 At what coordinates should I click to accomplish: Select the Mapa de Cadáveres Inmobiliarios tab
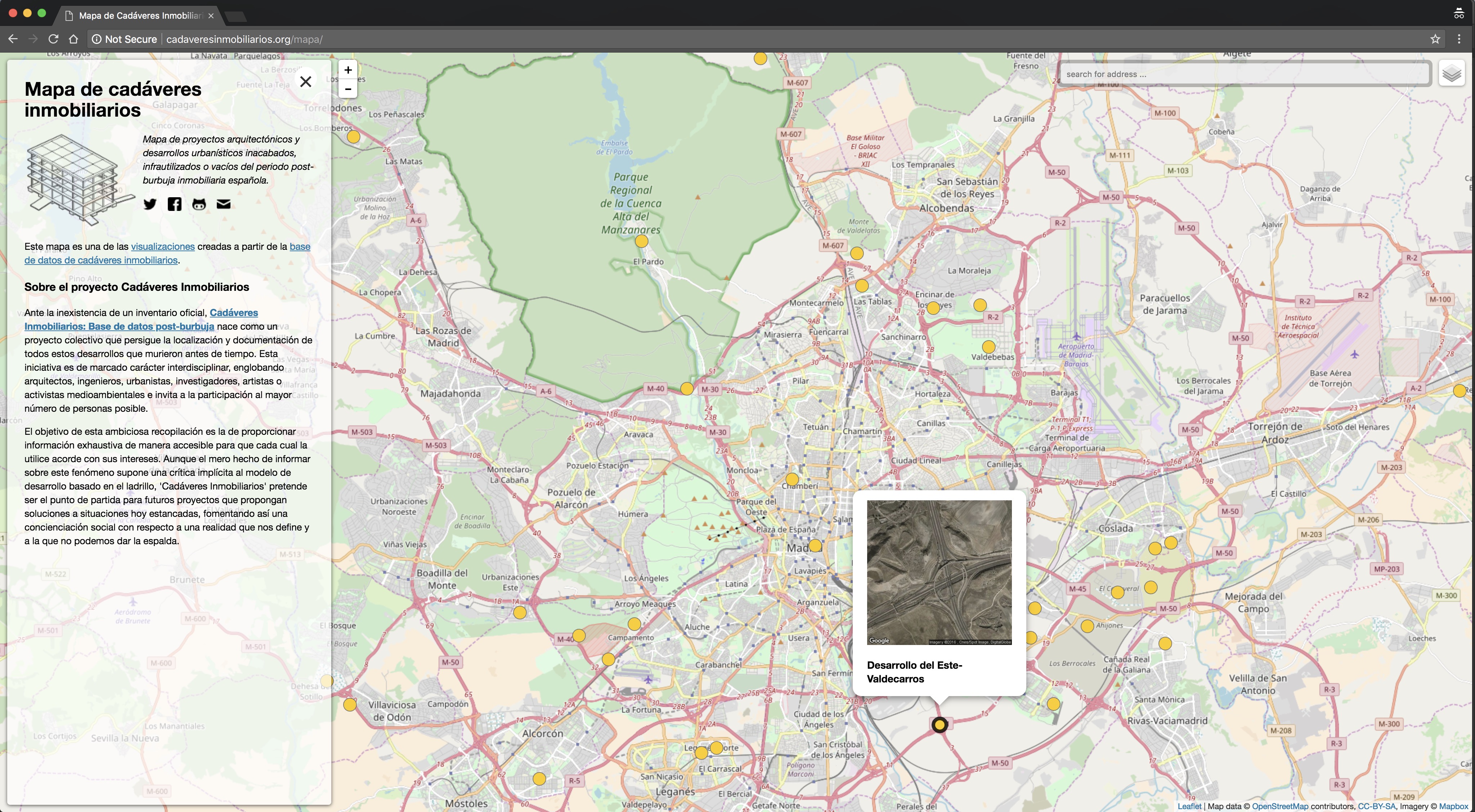point(138,15)
